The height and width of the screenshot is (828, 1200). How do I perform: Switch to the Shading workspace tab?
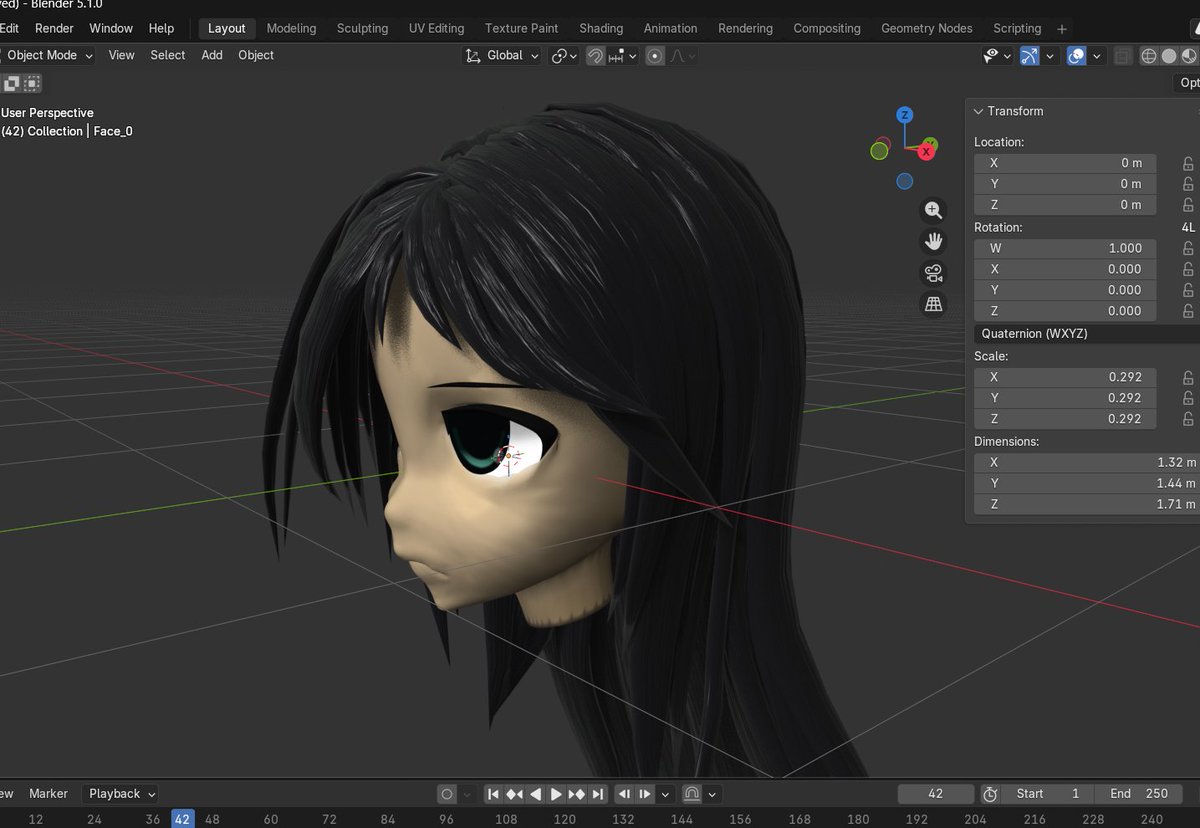(x=601, y=28)
